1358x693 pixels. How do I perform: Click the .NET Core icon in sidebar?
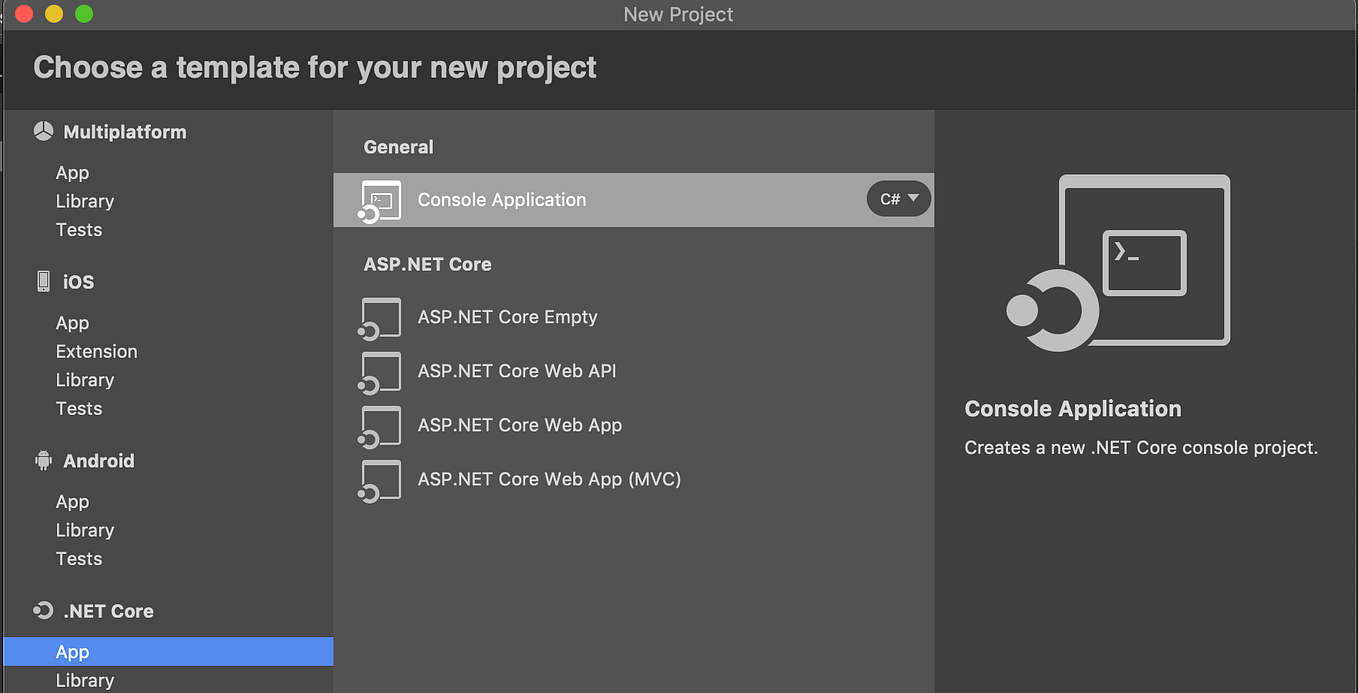(42, 610)
